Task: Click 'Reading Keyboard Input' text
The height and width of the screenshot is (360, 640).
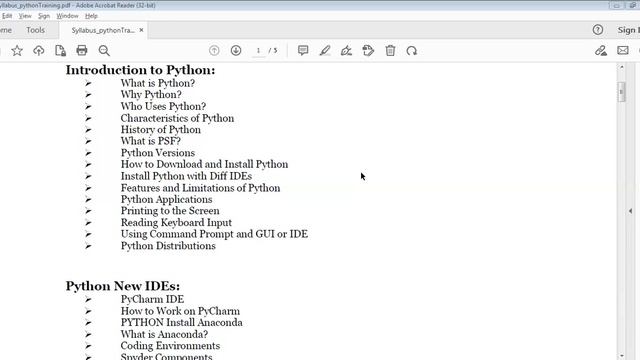Action: pos(176,223)
